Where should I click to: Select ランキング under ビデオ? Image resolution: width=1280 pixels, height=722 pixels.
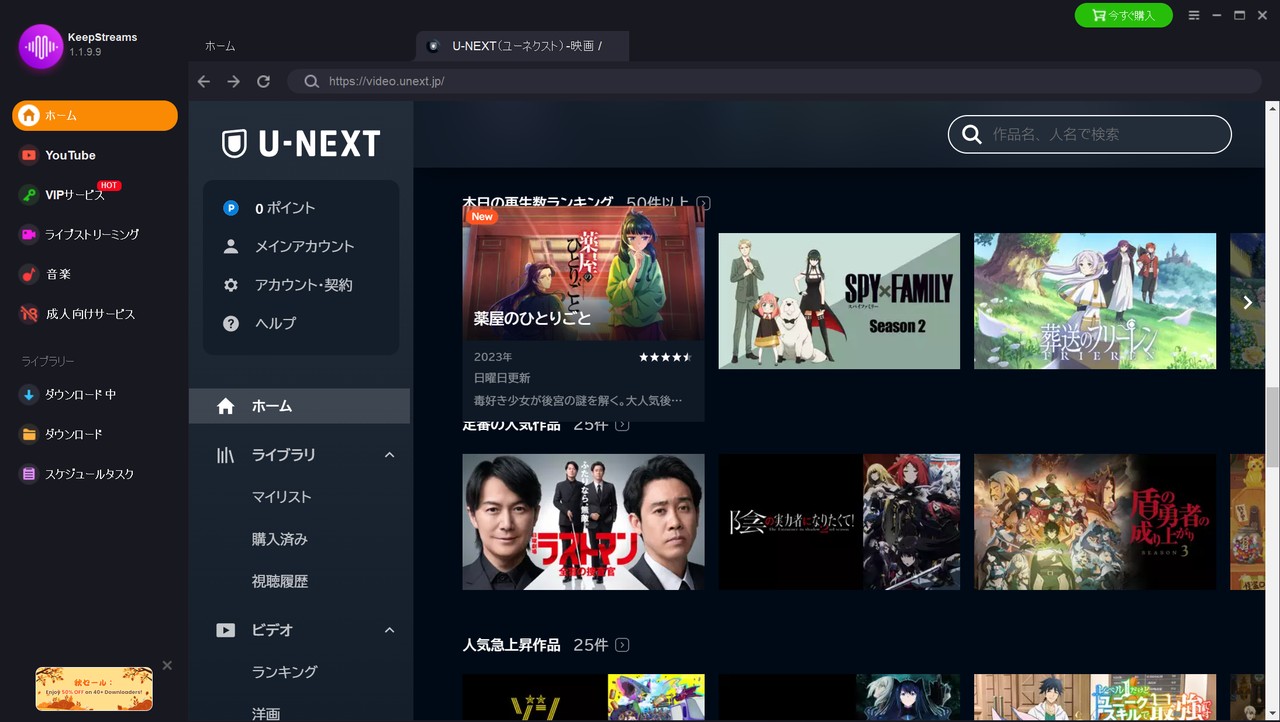(x=284, y=671)
